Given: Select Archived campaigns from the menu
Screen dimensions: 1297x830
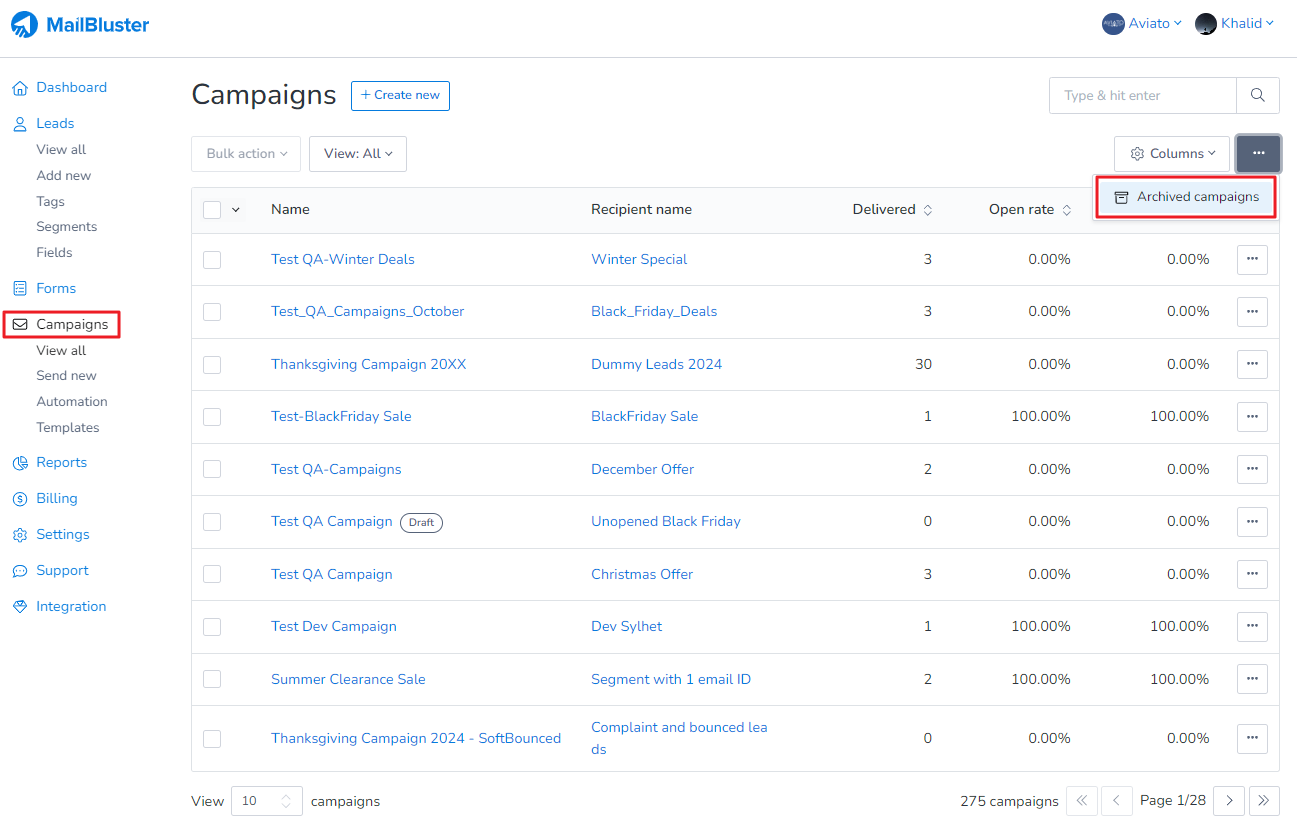Looking at the screenshot, I should tap(1185, 197).
